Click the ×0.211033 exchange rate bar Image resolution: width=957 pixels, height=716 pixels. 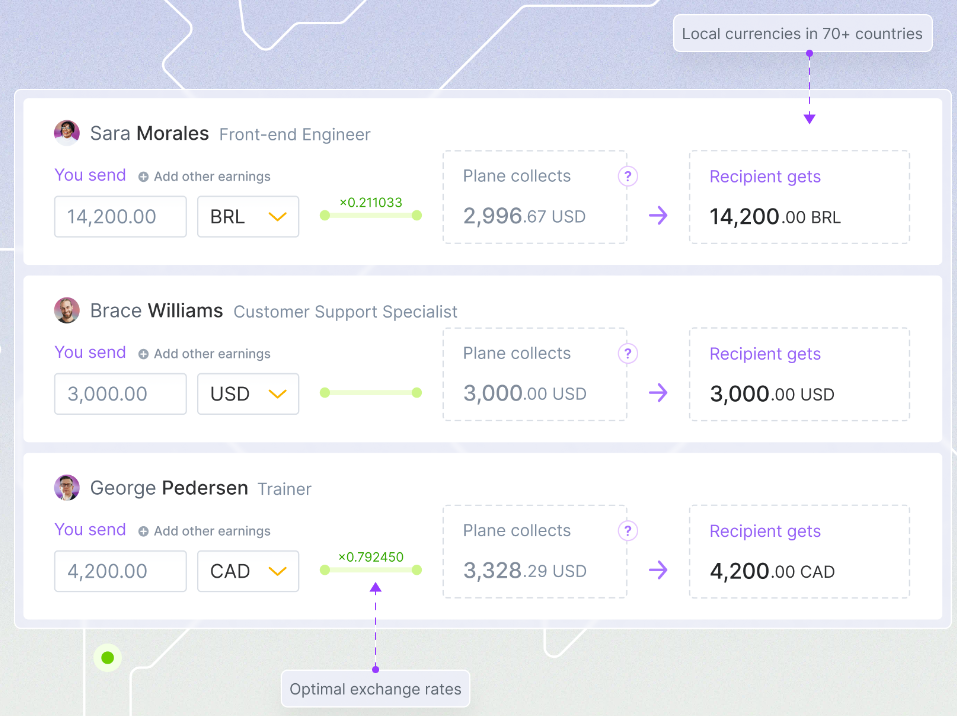coord(370,215)
